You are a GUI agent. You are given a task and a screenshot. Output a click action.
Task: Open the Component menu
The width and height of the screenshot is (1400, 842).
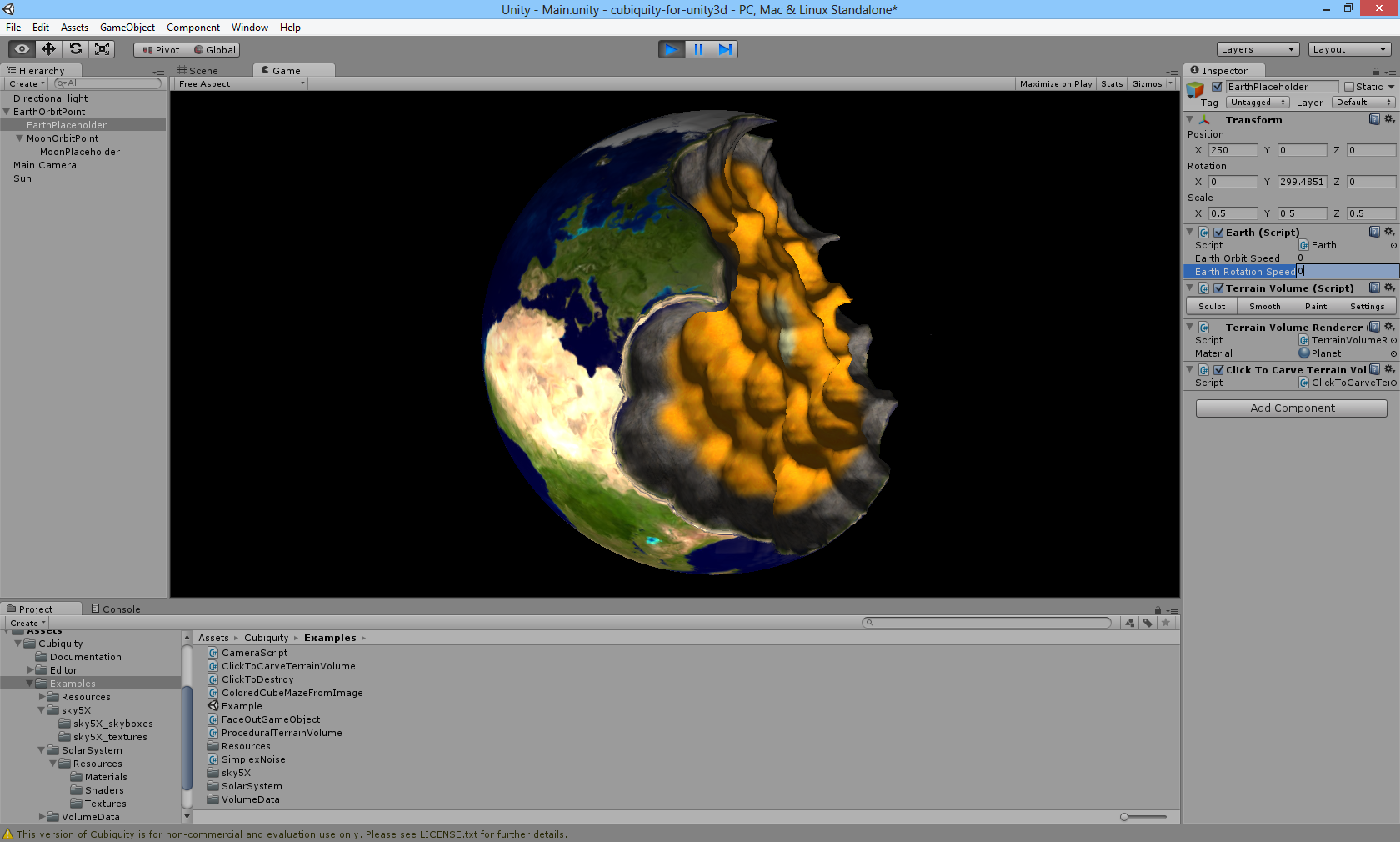tap(193, 28)
